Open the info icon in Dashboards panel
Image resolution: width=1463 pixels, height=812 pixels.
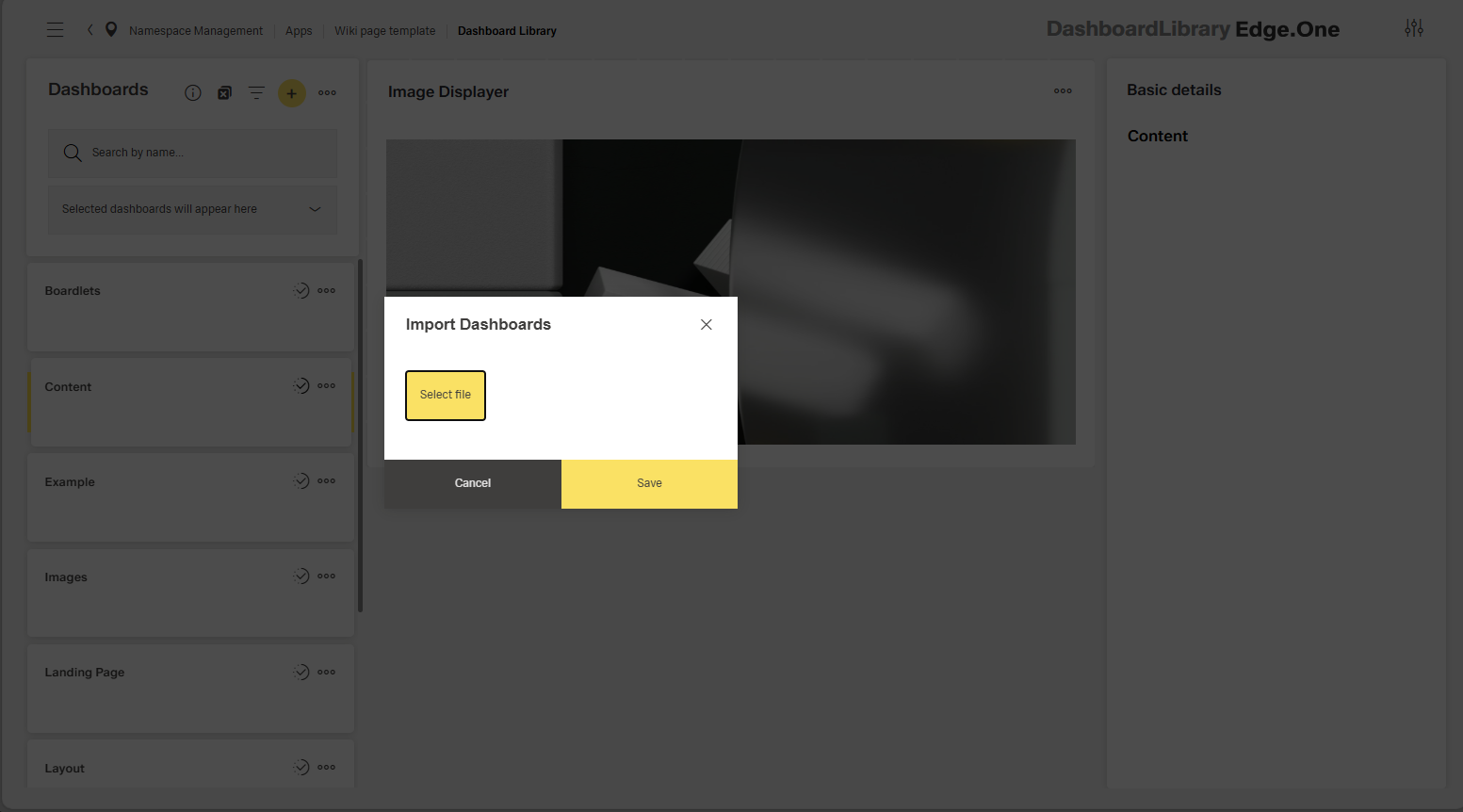tap(192, 92)
